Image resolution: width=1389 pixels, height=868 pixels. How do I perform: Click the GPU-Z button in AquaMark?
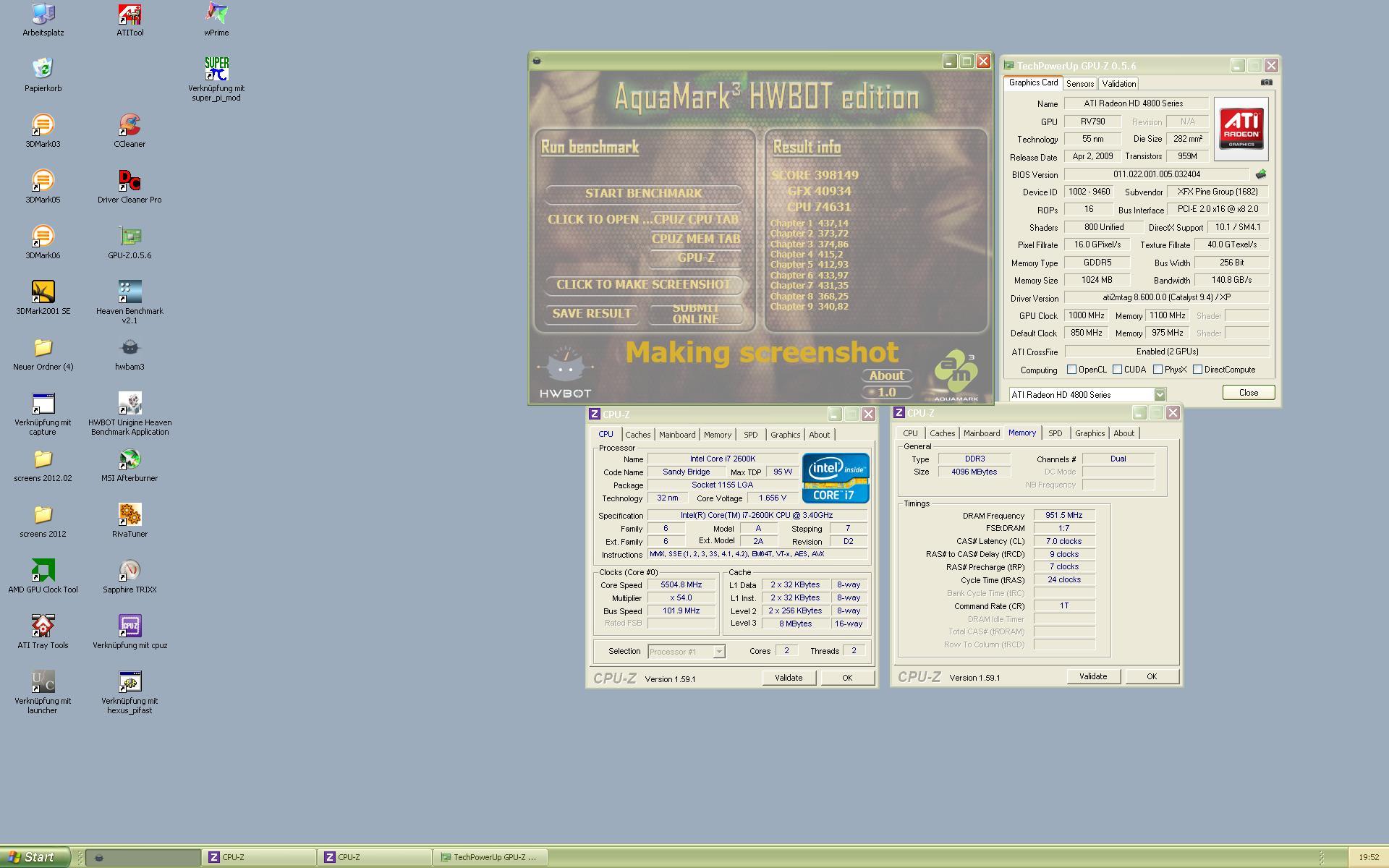coord(695,258)
